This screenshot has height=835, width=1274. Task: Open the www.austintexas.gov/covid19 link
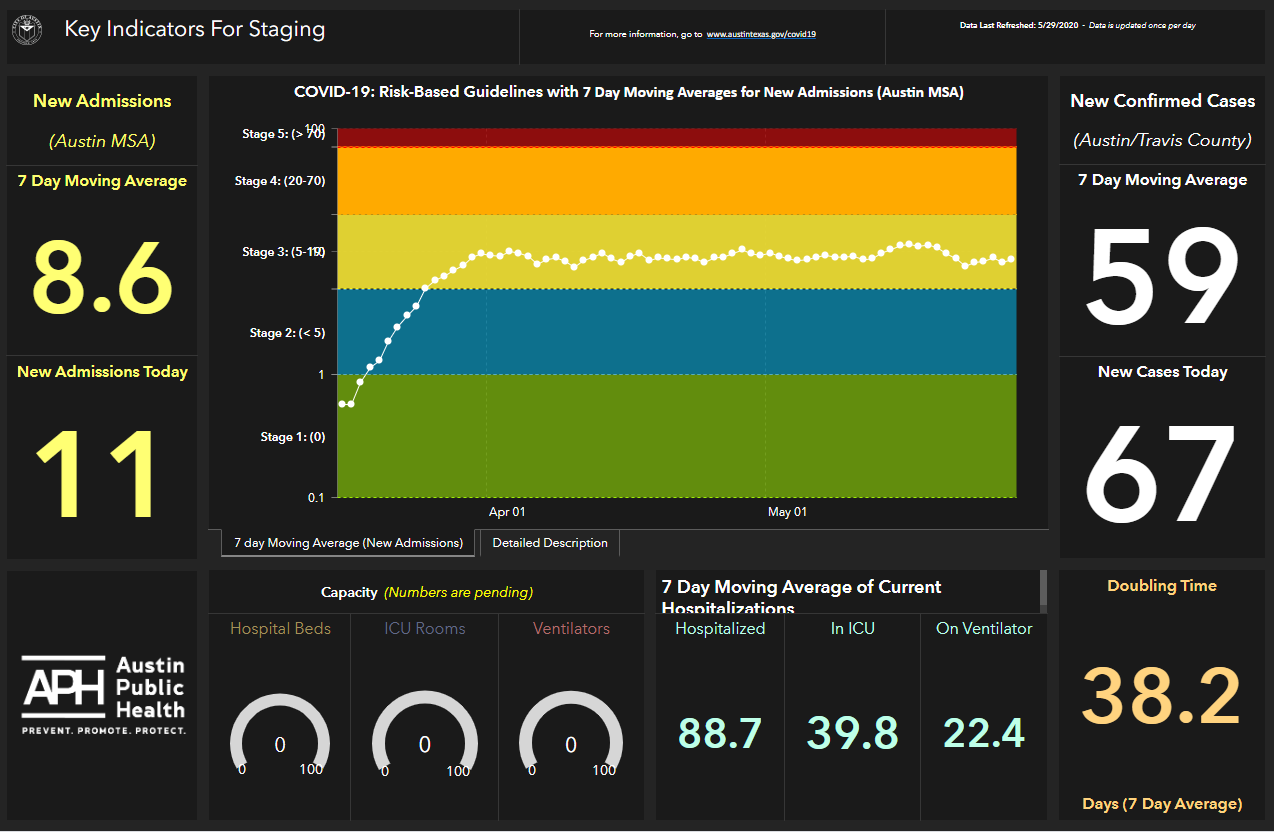pos(762,34)
